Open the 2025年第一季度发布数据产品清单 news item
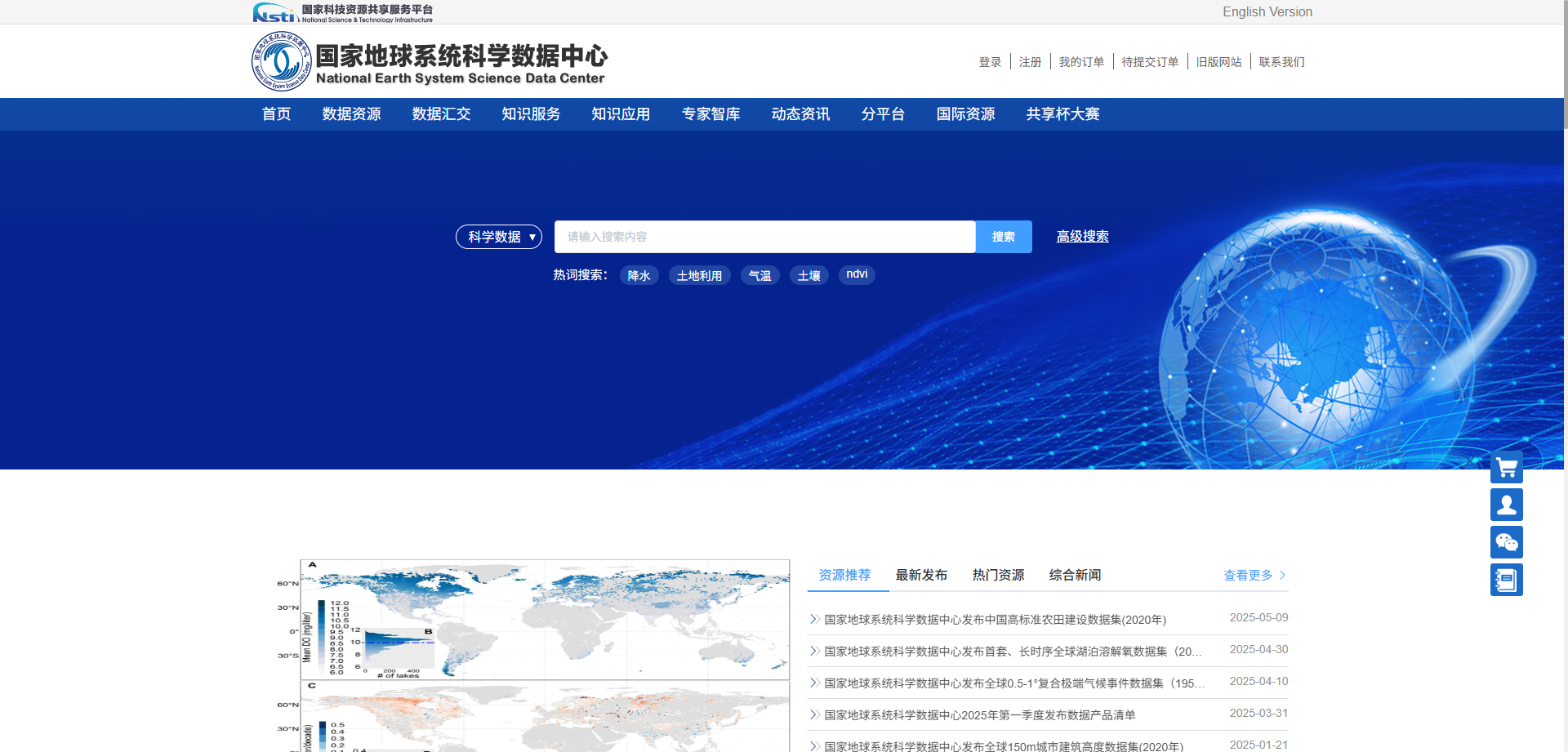 point(980,715)
